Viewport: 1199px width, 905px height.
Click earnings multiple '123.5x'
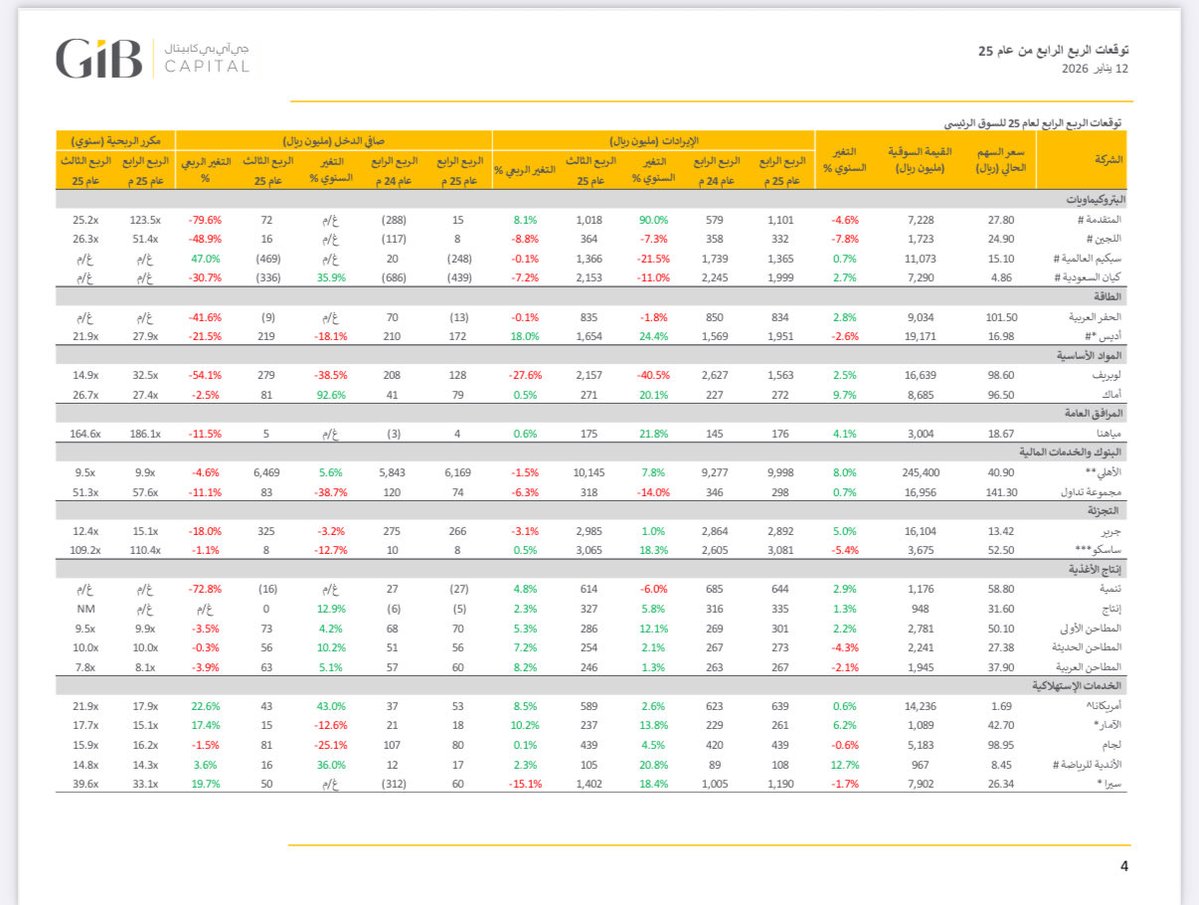click(145, 220)
